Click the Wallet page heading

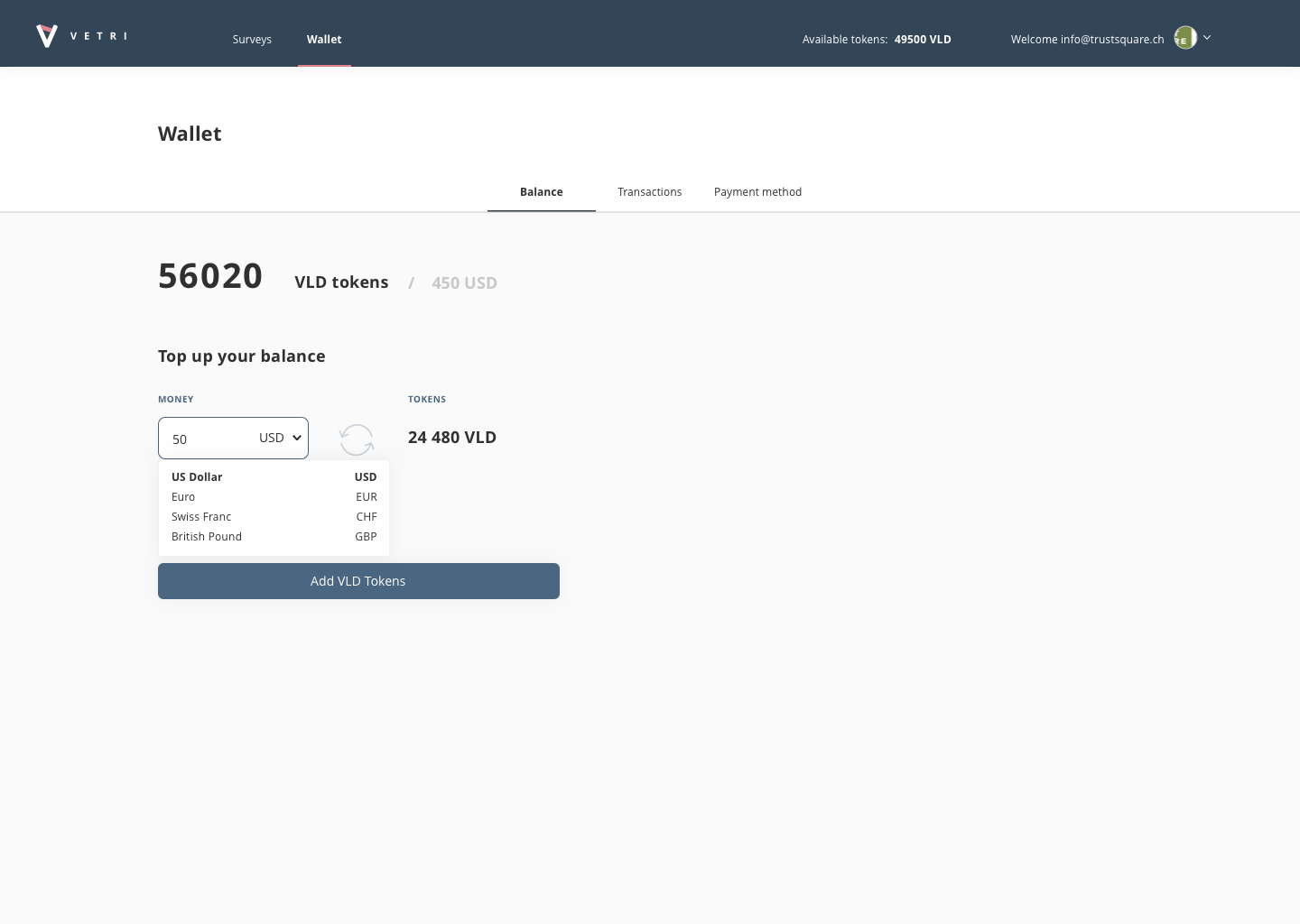(190, 134)
